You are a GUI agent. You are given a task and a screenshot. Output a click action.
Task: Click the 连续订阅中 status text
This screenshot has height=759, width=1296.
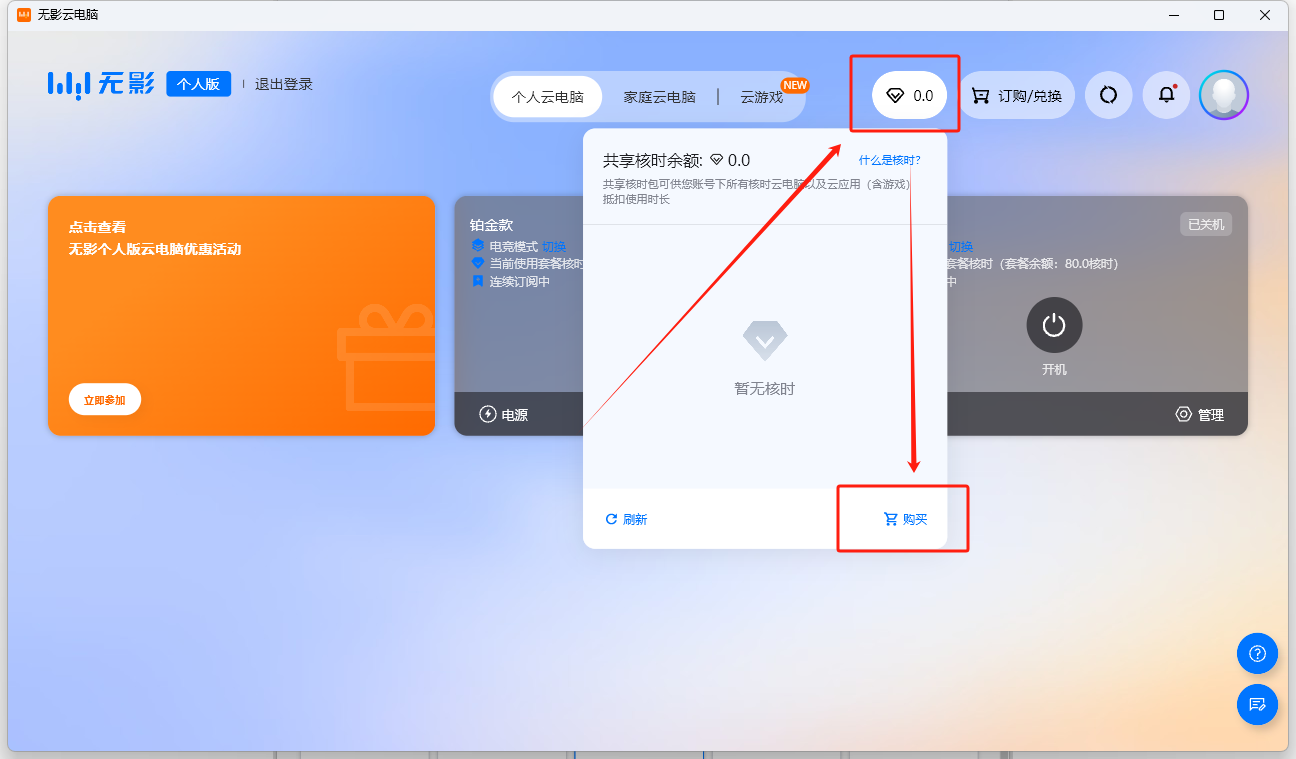(519, 281)
